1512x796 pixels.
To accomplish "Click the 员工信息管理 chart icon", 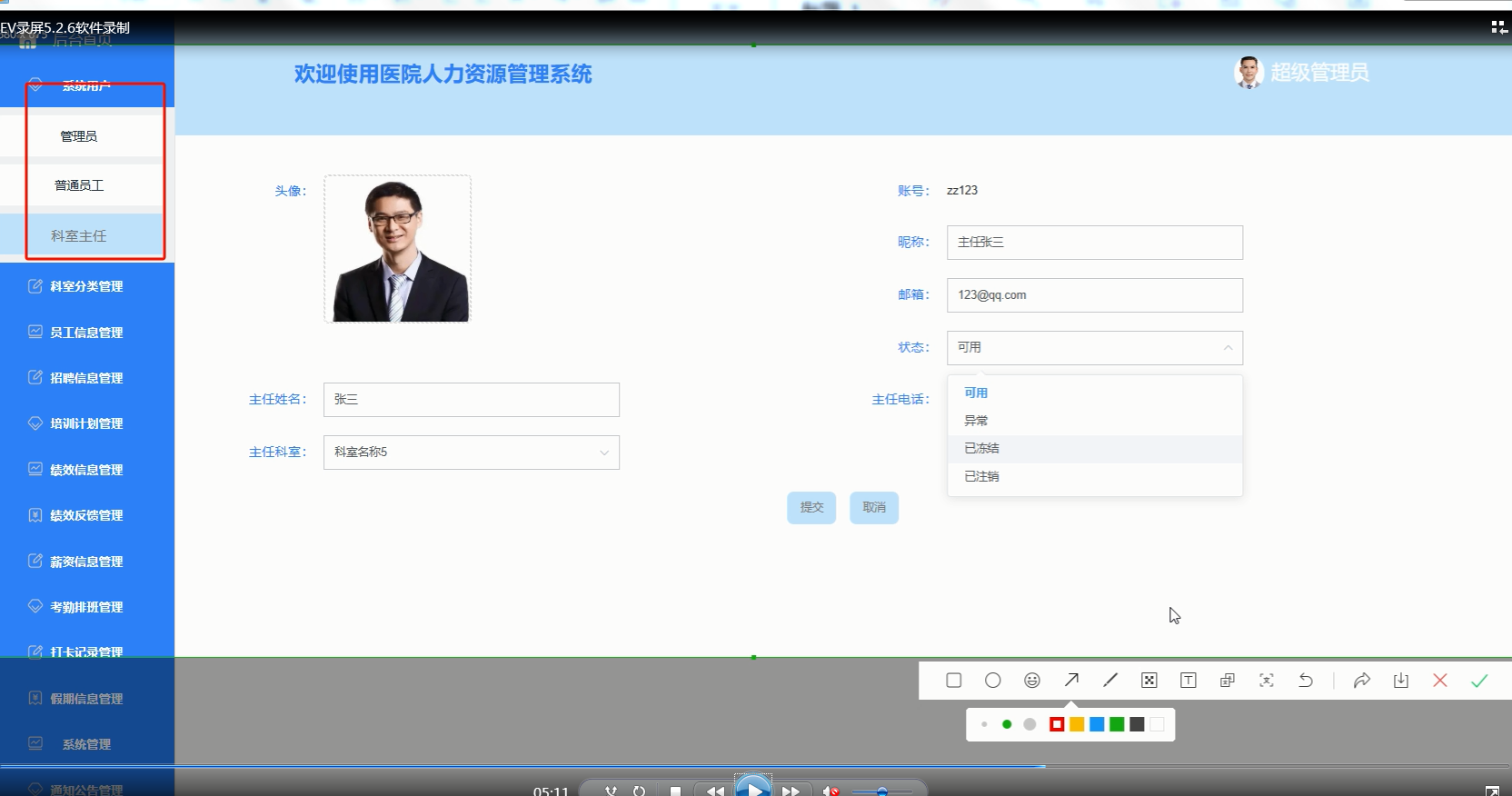I will [35, 332].
